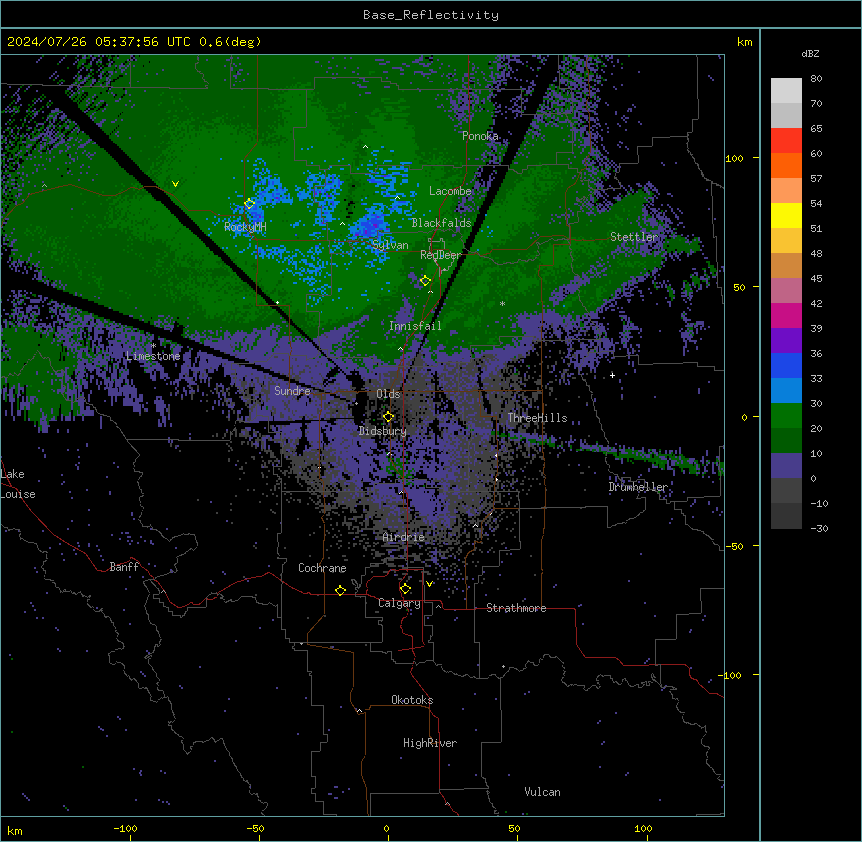The height and width of the screenshot is (842, 862).
Task: Select the dusty pink 45-42 dBZ swatch
Action: 786,291
